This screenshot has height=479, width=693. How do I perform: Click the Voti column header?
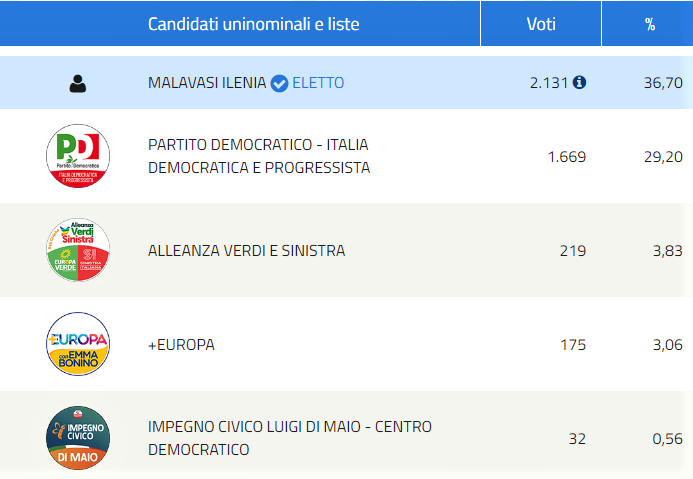pos(541,24)
